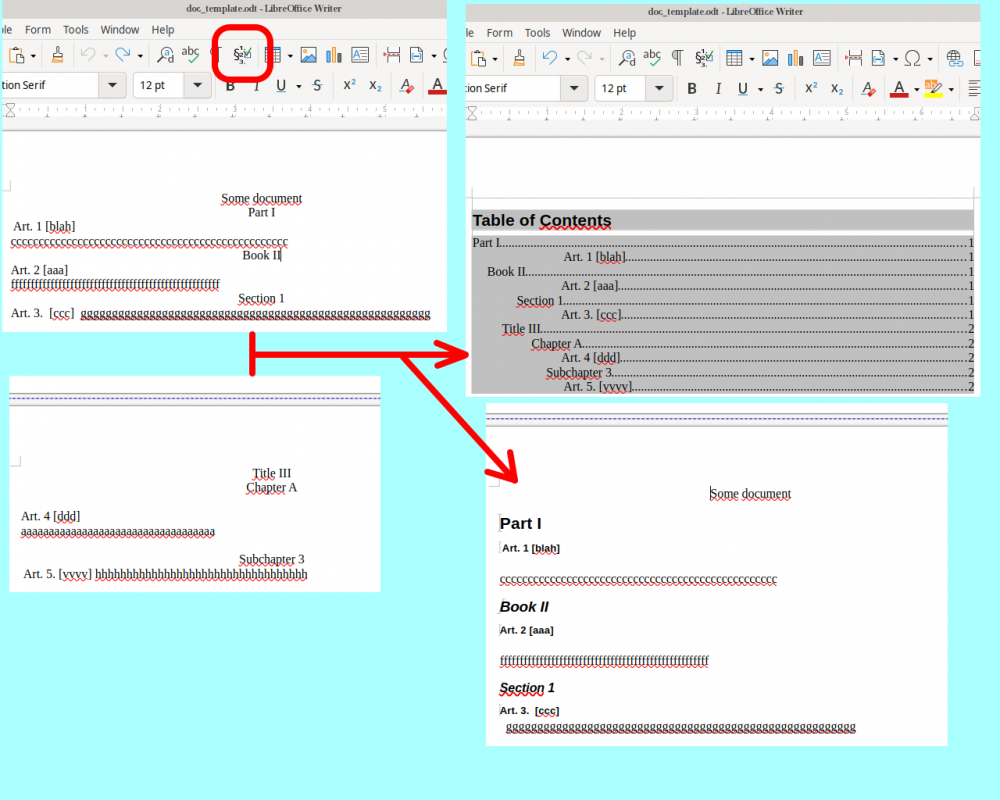This screenshot has width=1000, height=800.
Task: Insert an image from left window toolbar
Action: point(309,56)
